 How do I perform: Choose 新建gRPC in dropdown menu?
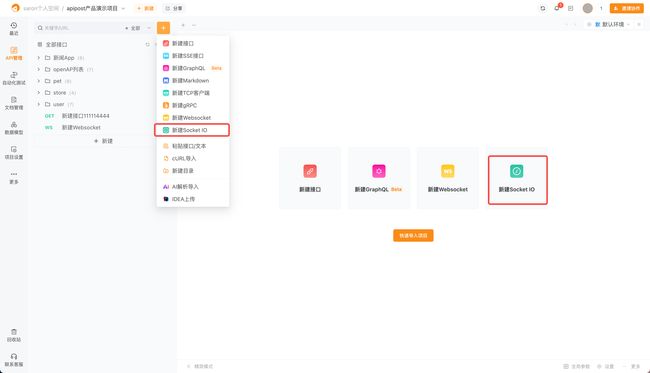[x=193, y=105]
